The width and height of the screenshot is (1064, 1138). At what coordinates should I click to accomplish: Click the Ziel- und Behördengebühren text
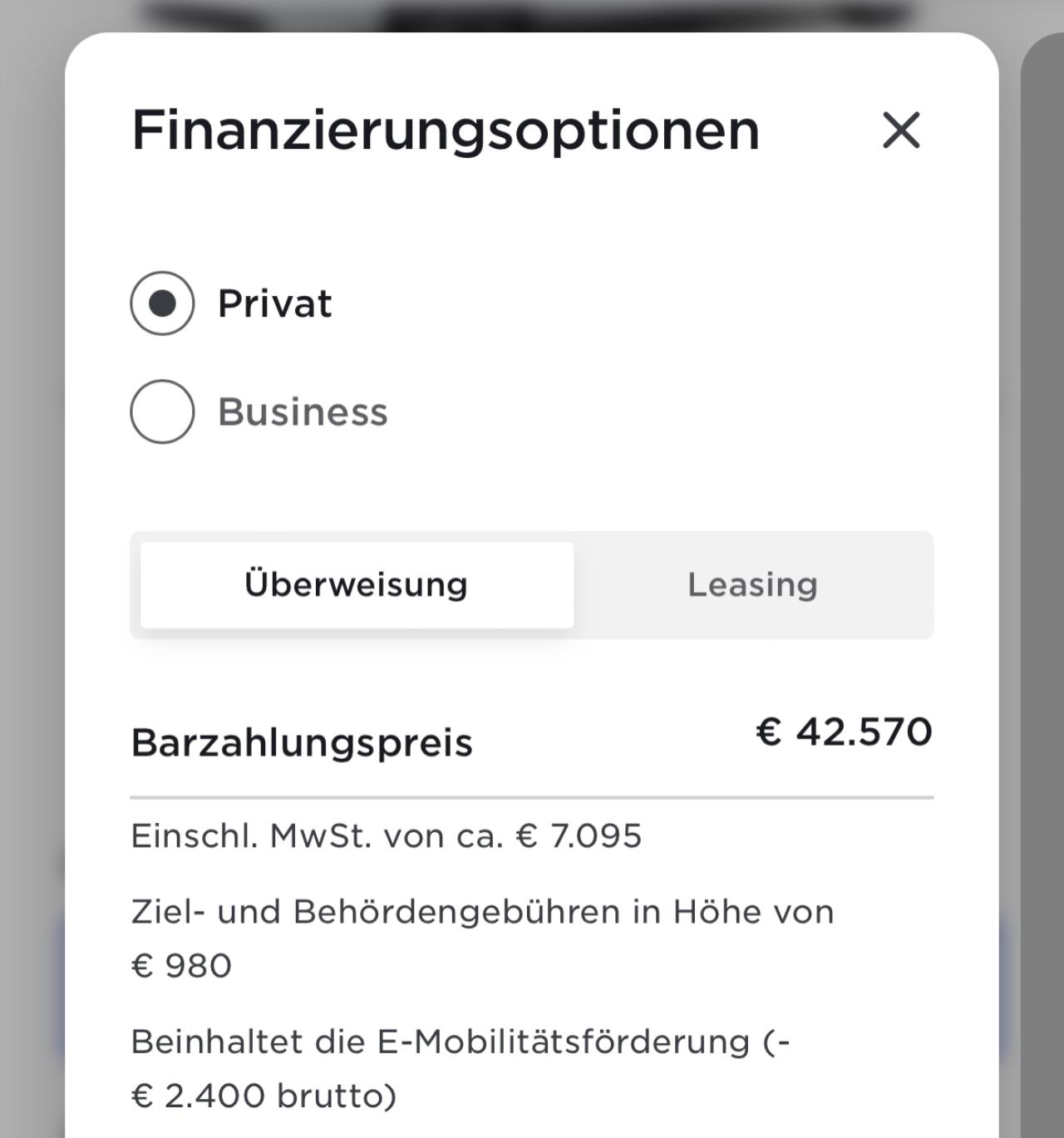click(x=482, y=913)
